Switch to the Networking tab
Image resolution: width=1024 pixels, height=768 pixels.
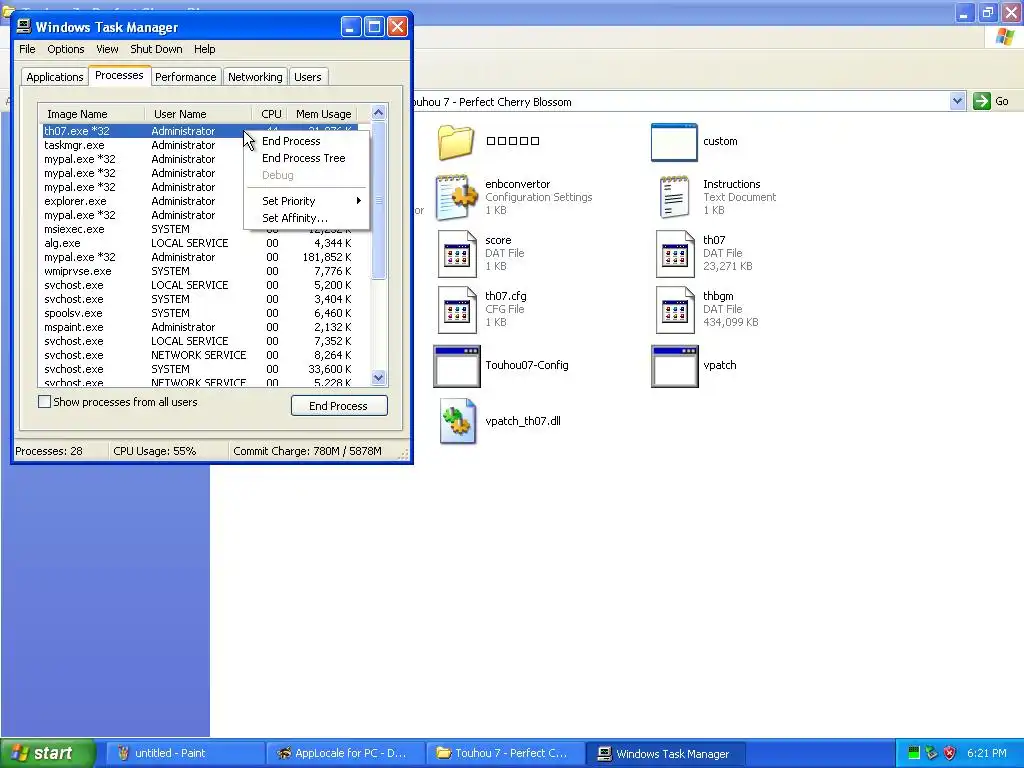(x=255, y=77)
